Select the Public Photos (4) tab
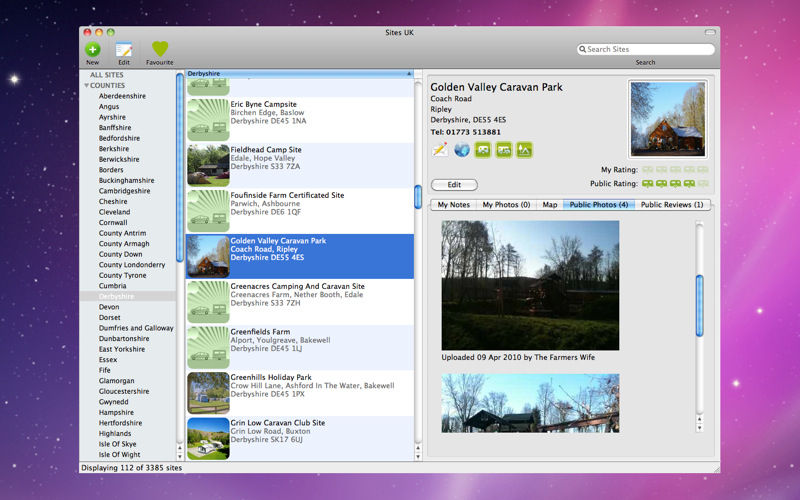This screenshot has width=800, height=500. pos(598,205)
